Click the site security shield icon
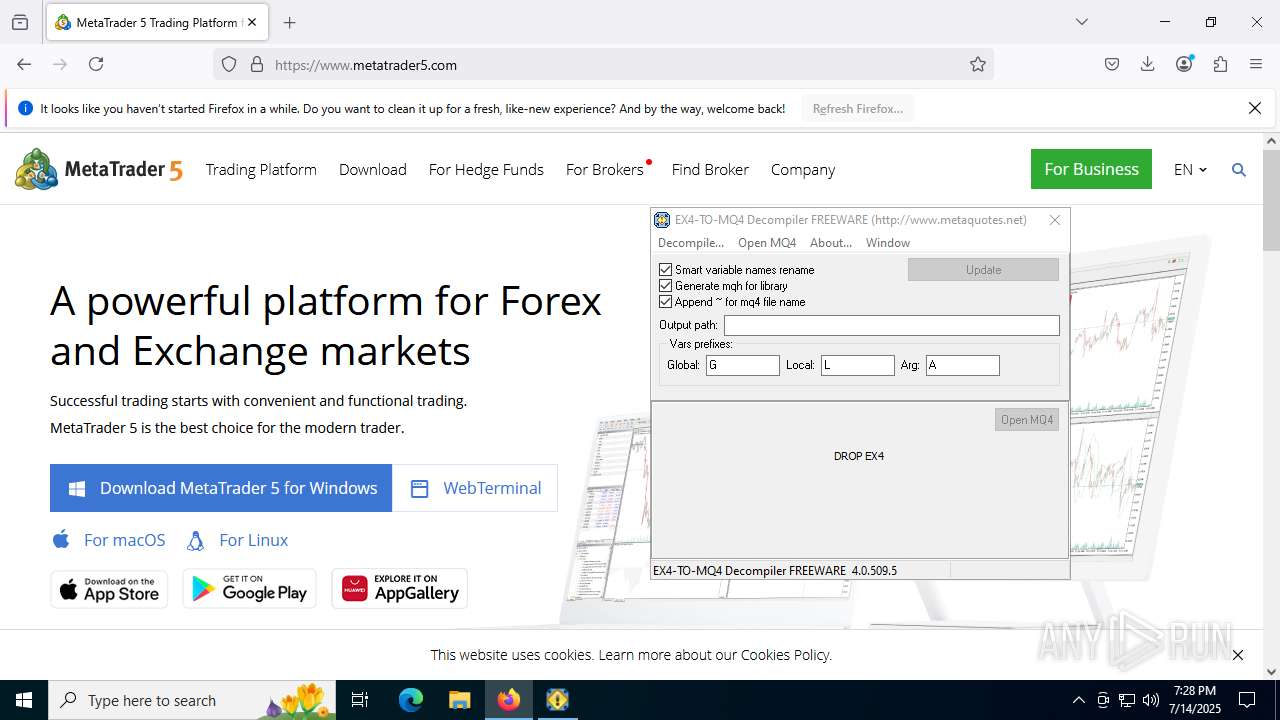The height and width of the screenshot is (720, 1280). 229,64
